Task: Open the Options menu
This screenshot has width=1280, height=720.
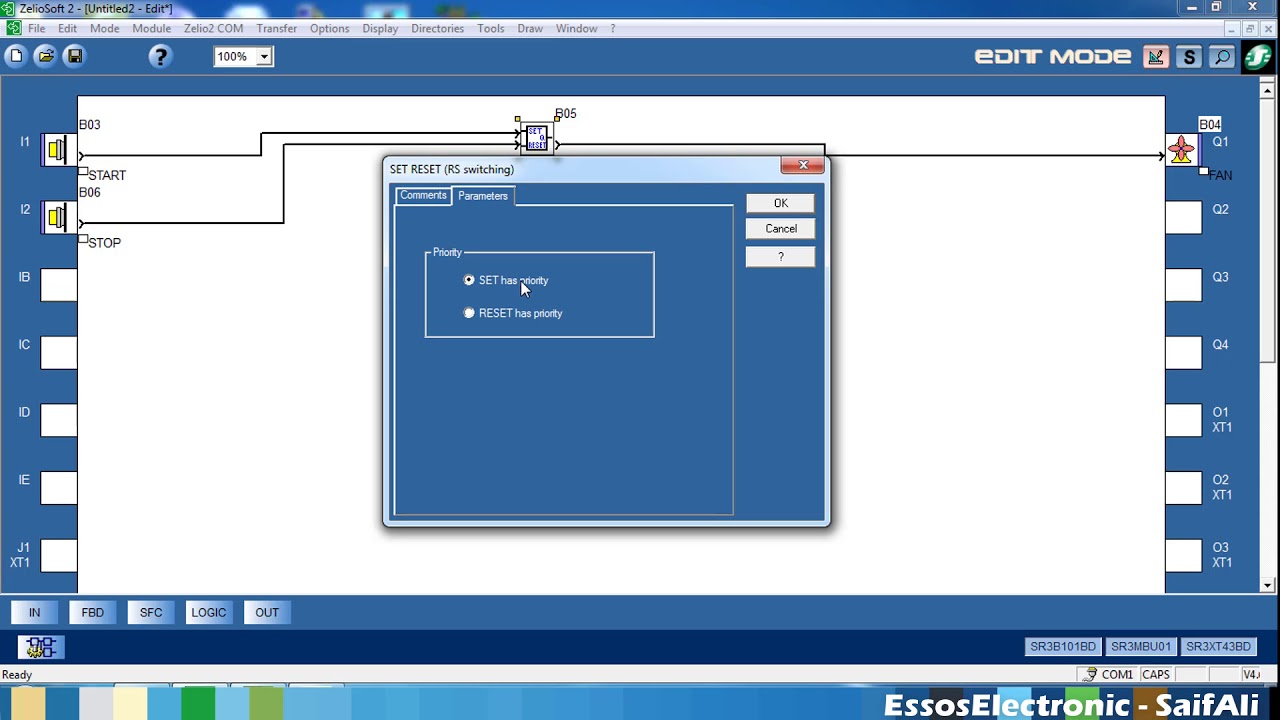Action: click(x=329, y=28)
